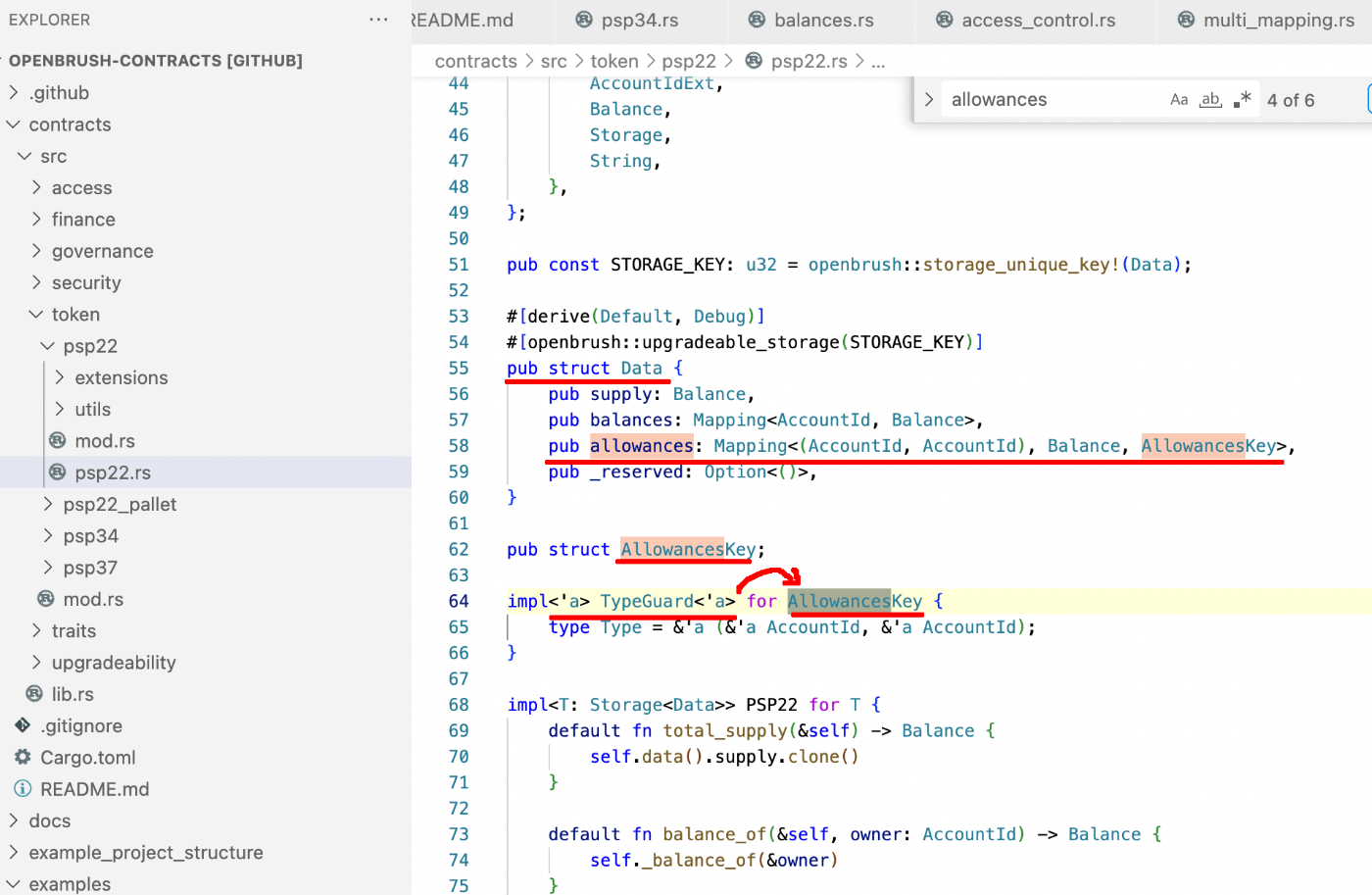Switch to the balances.rs tab

click(823, 20)
